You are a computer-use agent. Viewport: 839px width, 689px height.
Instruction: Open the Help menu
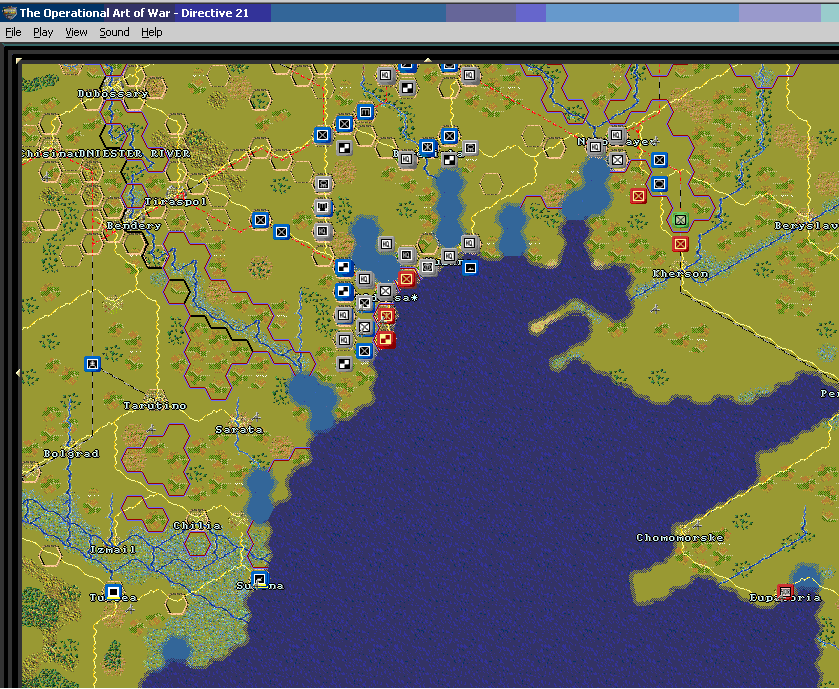(x=151, y=32)
